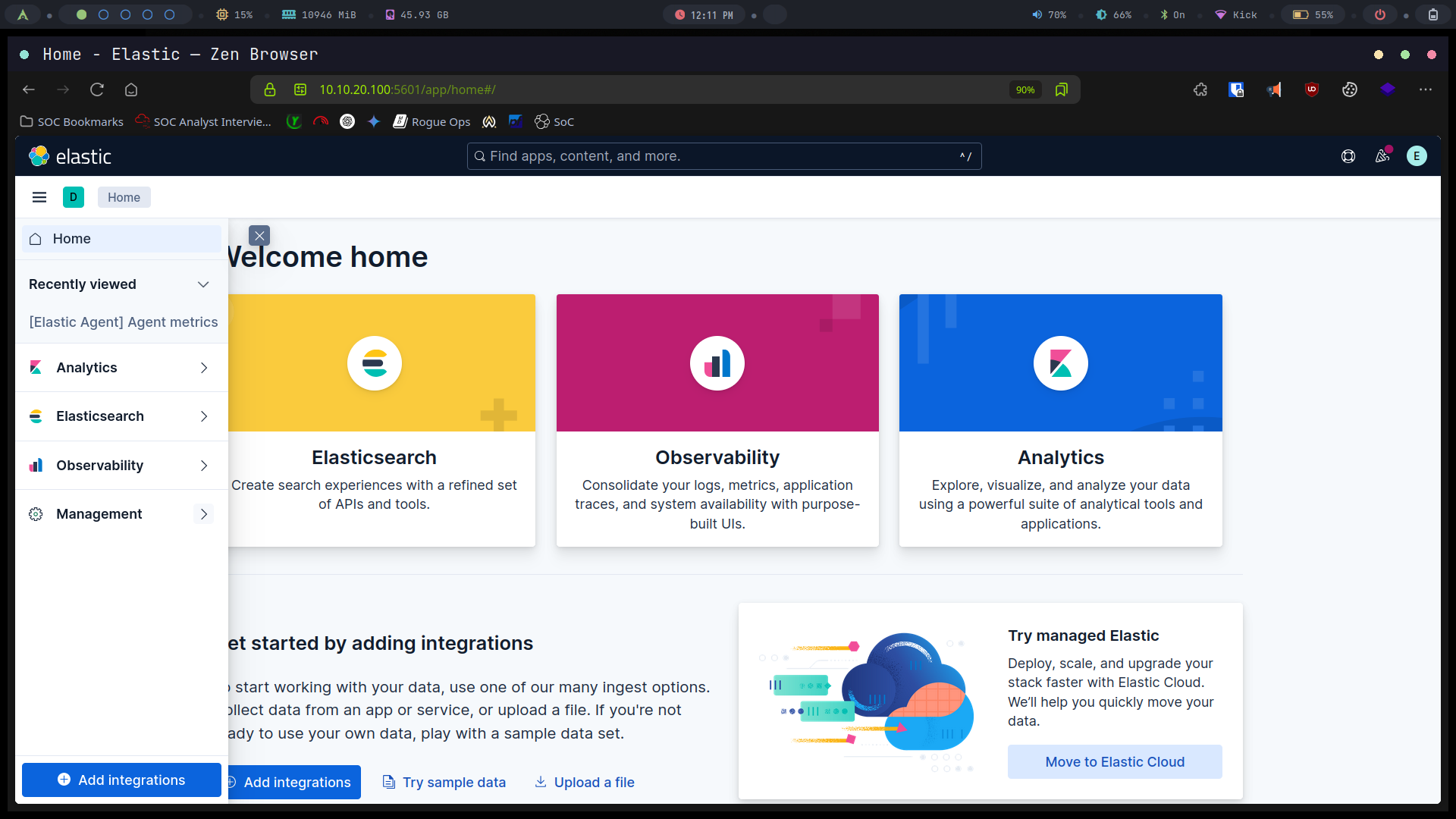The width and height of the screenshot is (1456, 819).
Task: Click the Kick Wi-Fi network indicator
Action: [x=1236, y=14]
